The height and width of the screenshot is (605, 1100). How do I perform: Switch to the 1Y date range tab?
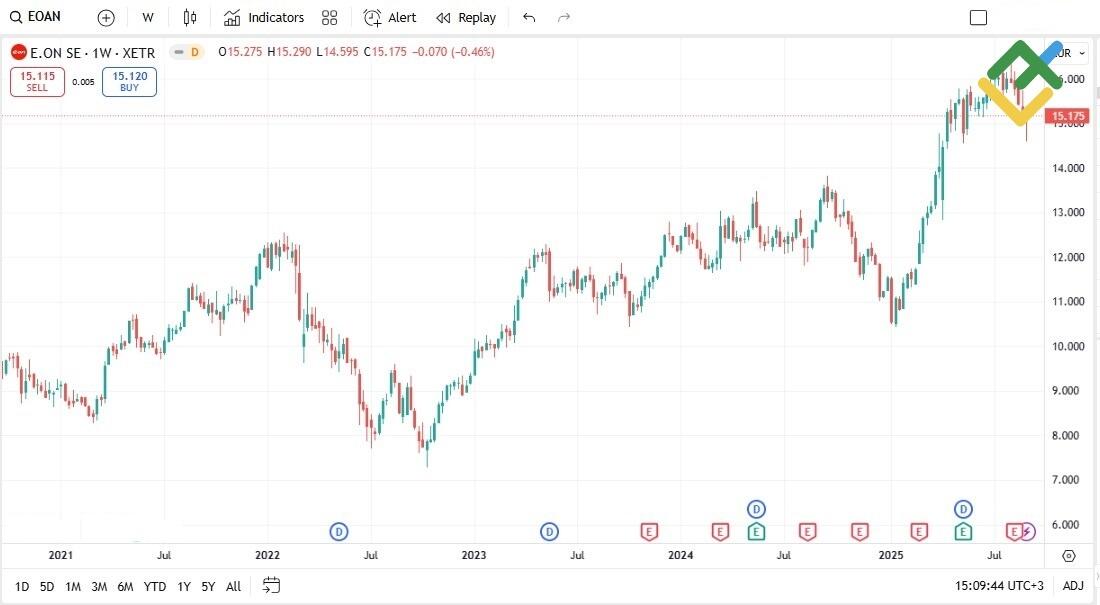[x=184, y=587]
